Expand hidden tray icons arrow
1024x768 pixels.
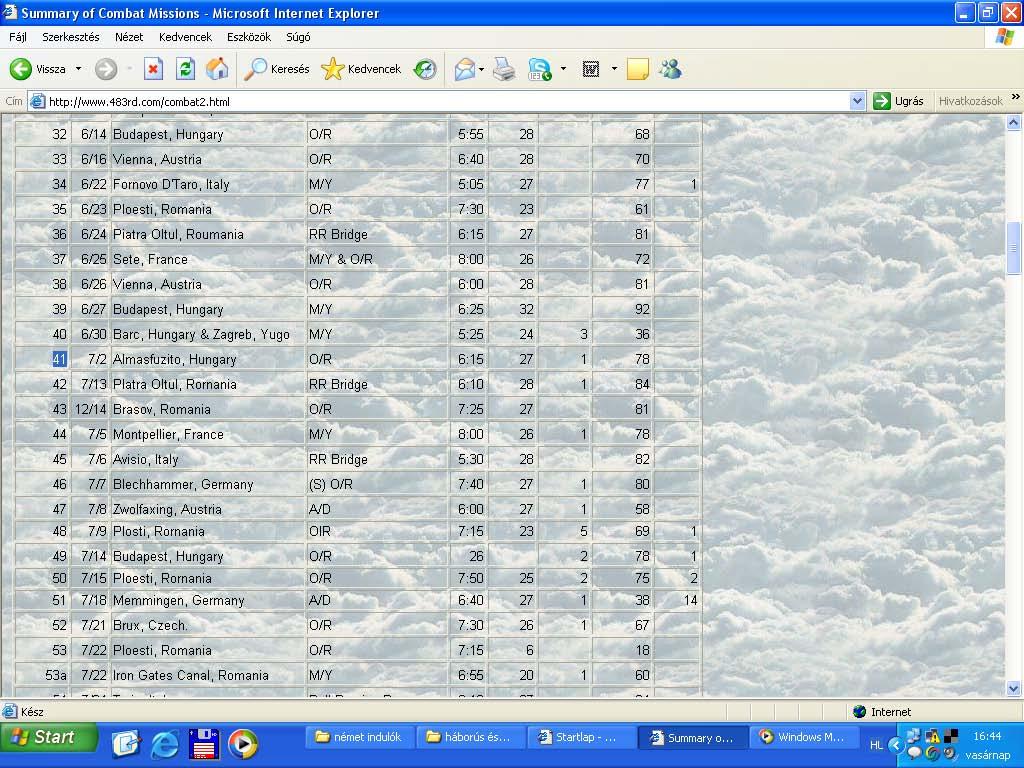click(896, 744)
